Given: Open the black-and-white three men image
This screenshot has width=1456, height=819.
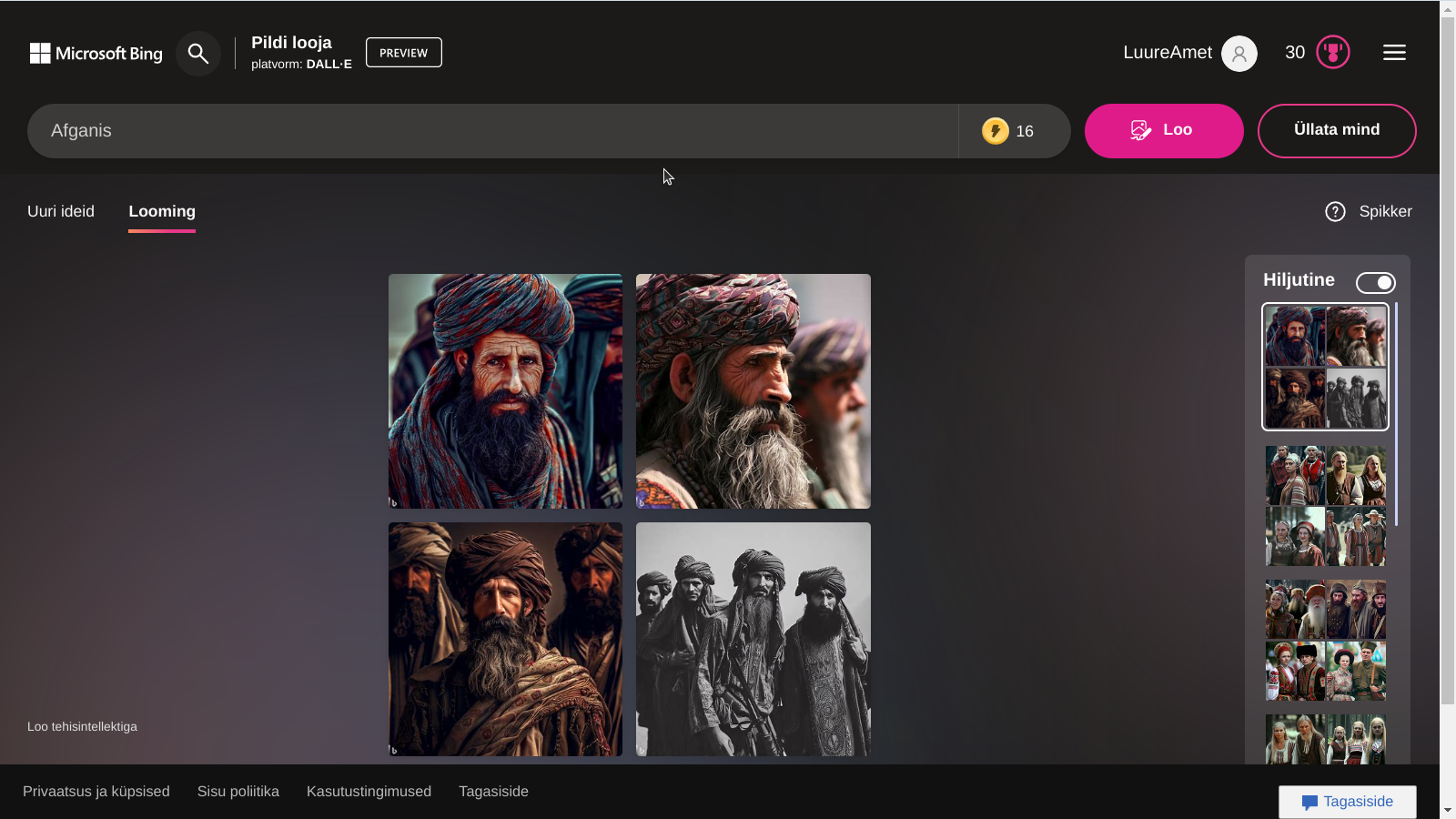Looking at the screenshot, I should [753, 639].
